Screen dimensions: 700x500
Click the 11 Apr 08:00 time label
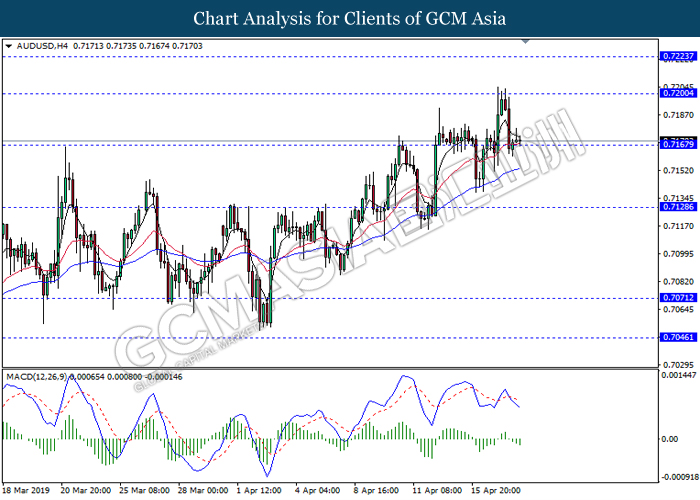pyautogui.click(x=437, y=491)
